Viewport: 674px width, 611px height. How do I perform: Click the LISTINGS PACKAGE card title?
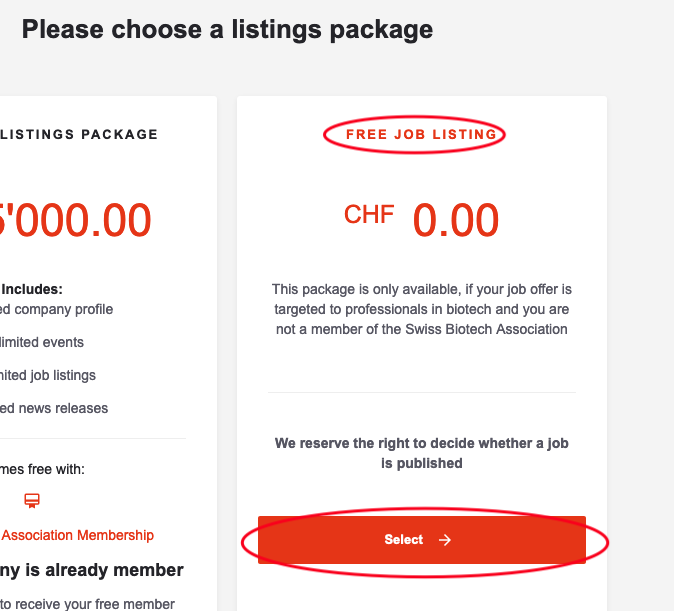80,134
